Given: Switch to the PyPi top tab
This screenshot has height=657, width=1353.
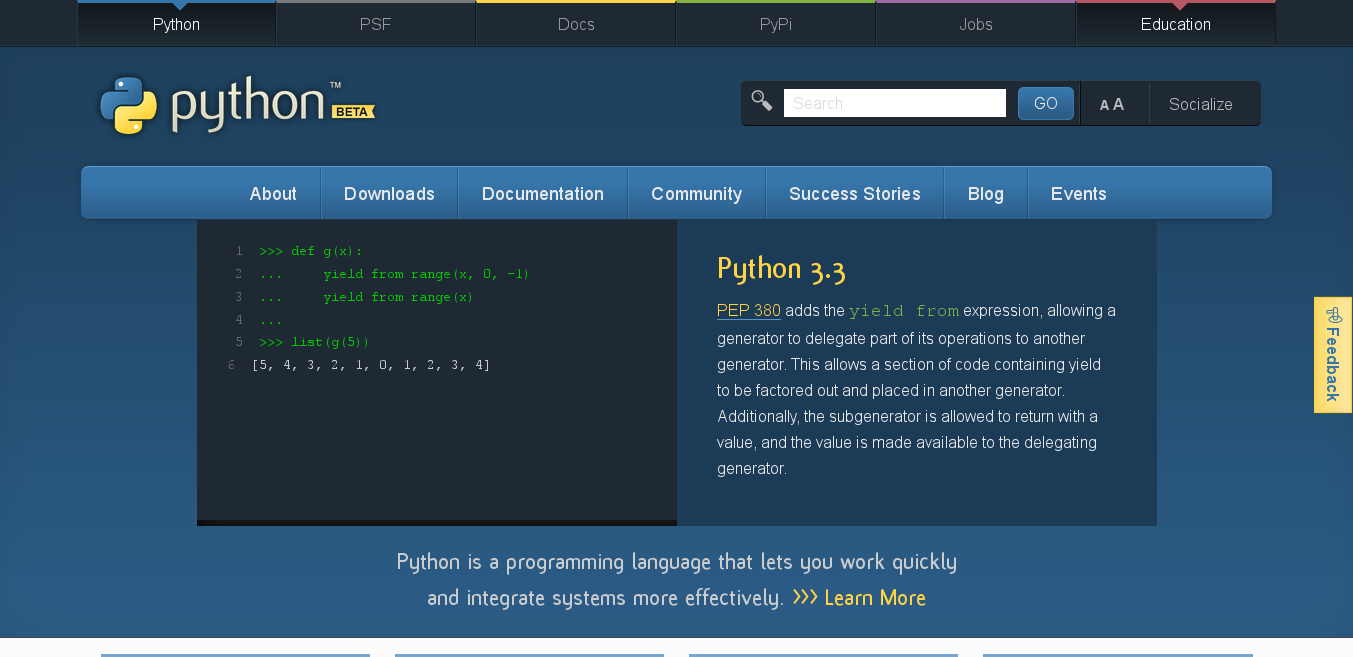Looking at the screenshot, I should tap(776, 24).
